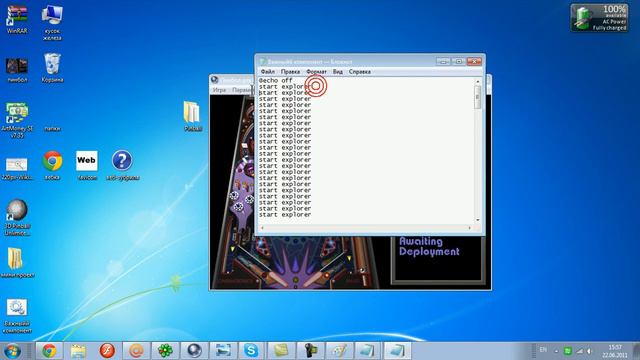The image size is (640, 360).
Task: Open Skype from the taskbar
Action: click(251, 351)
